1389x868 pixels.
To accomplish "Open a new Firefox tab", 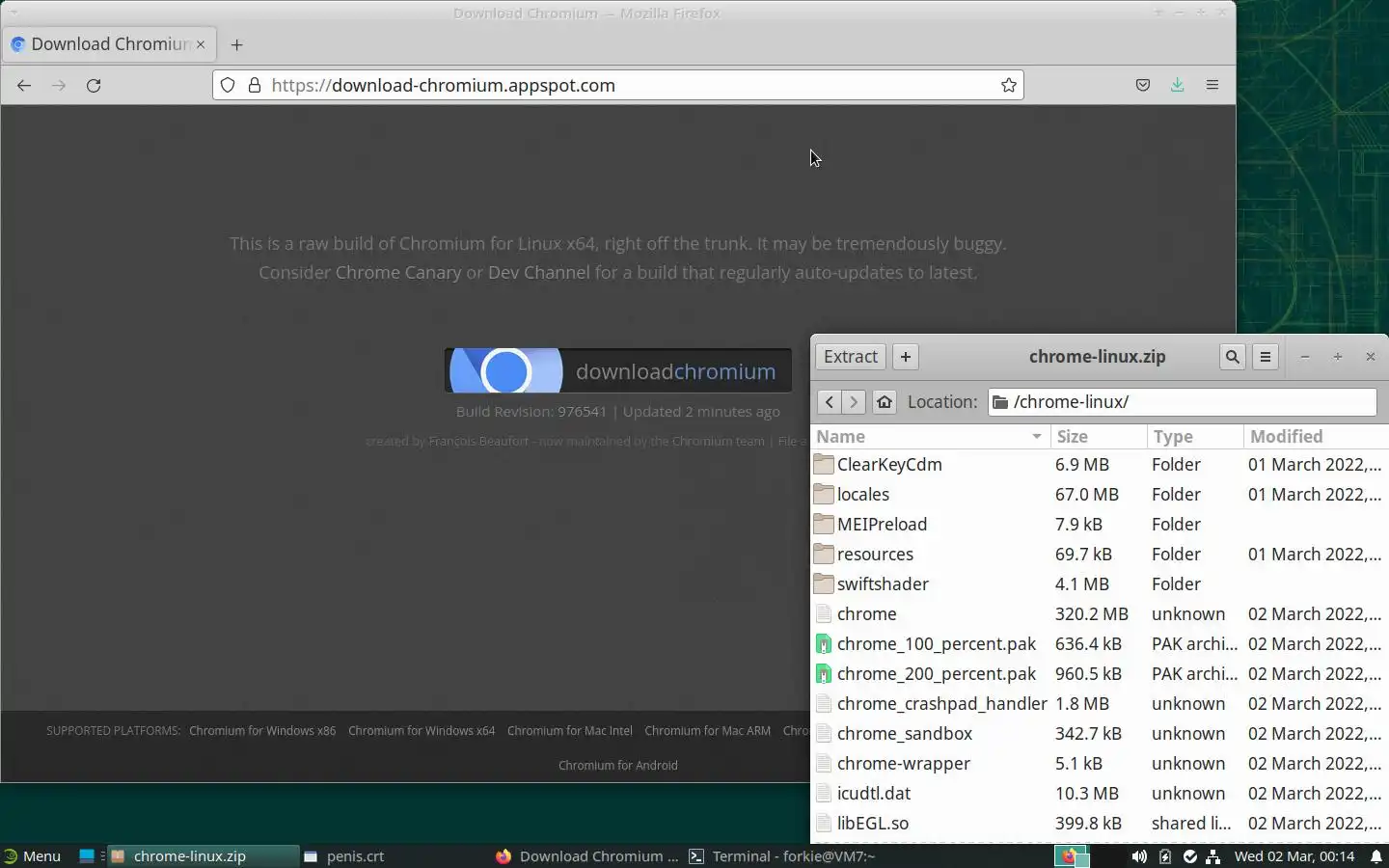I will point(237,44).
